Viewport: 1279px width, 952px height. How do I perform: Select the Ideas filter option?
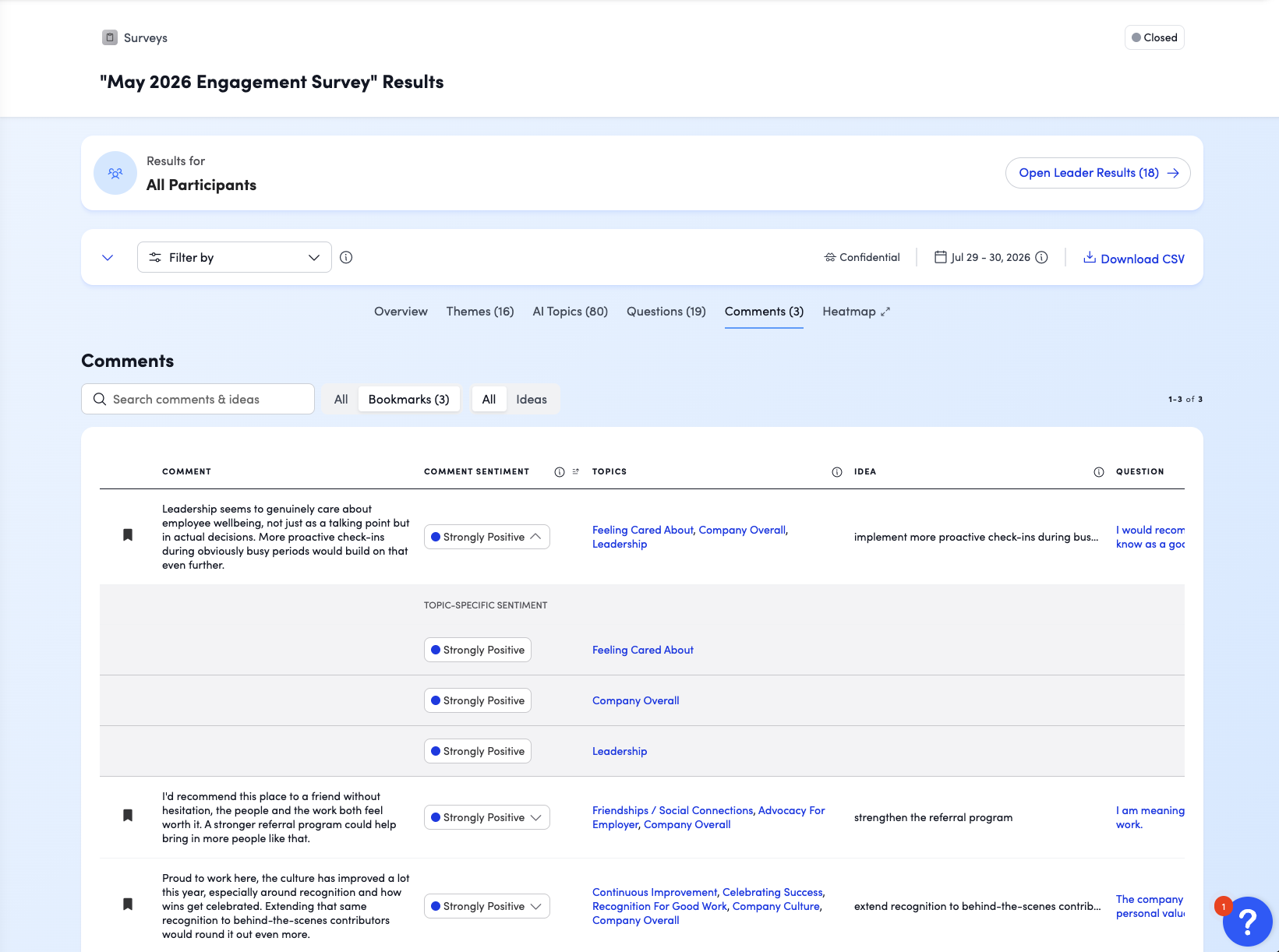(x=532, y=400)
